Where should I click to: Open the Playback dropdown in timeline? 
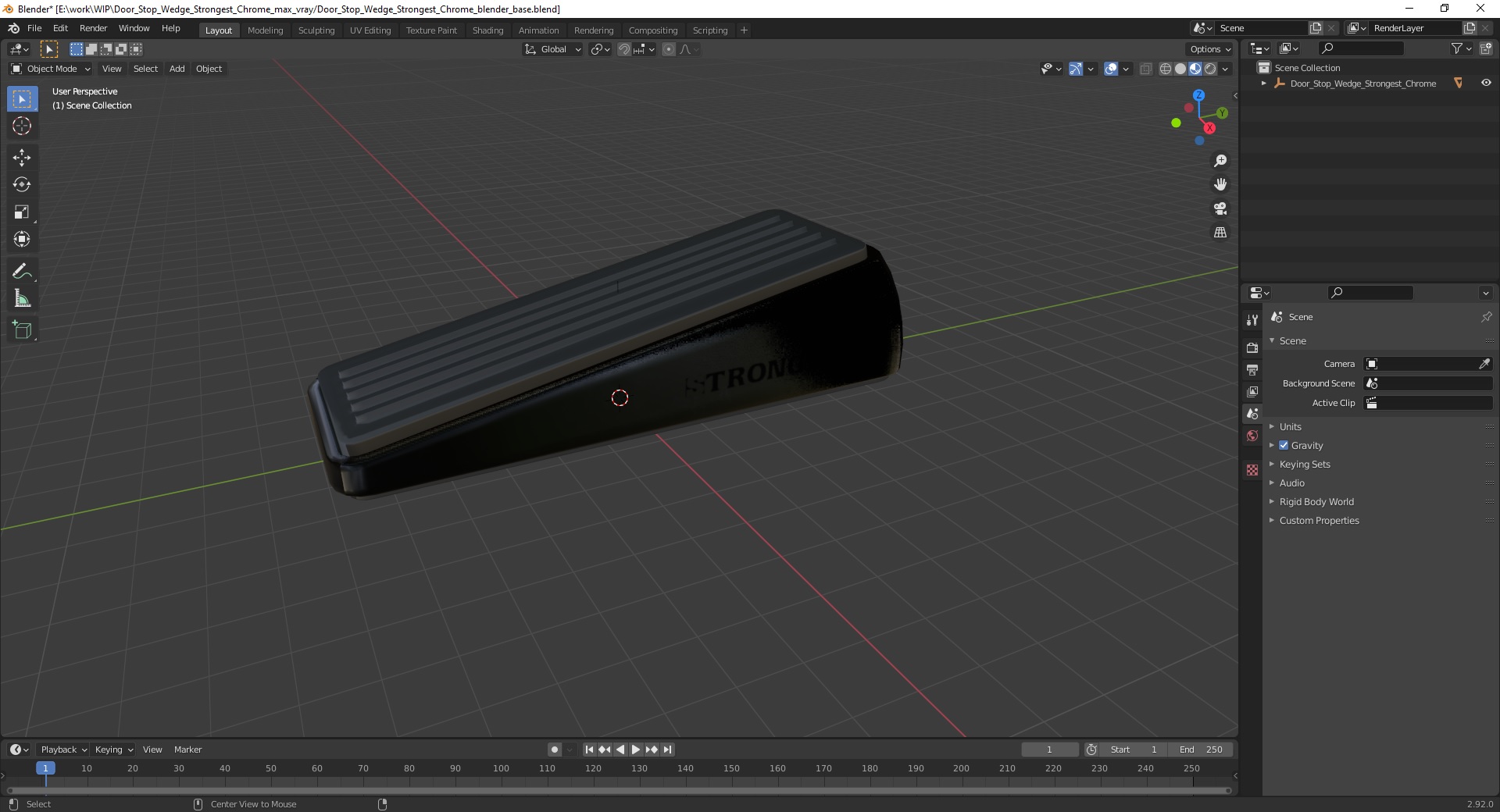pos(63,750)
